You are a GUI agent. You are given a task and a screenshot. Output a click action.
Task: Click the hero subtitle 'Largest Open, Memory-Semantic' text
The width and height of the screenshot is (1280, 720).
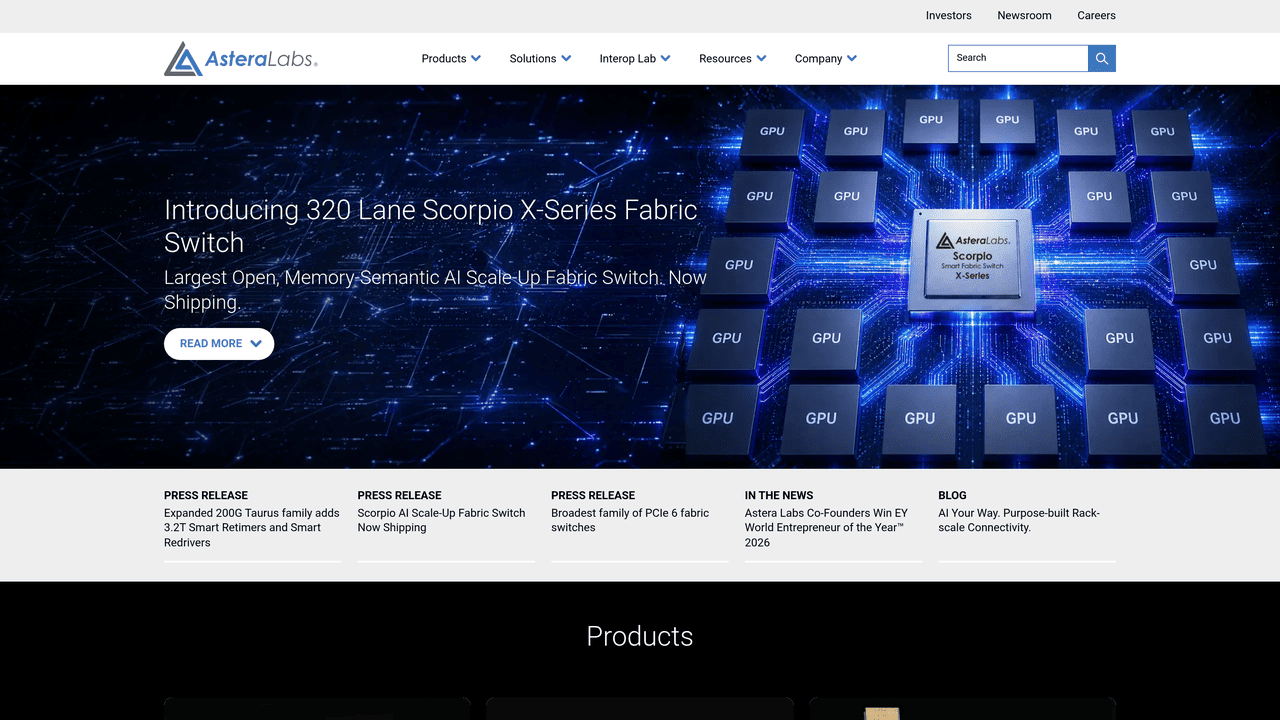tap(436, 290)
